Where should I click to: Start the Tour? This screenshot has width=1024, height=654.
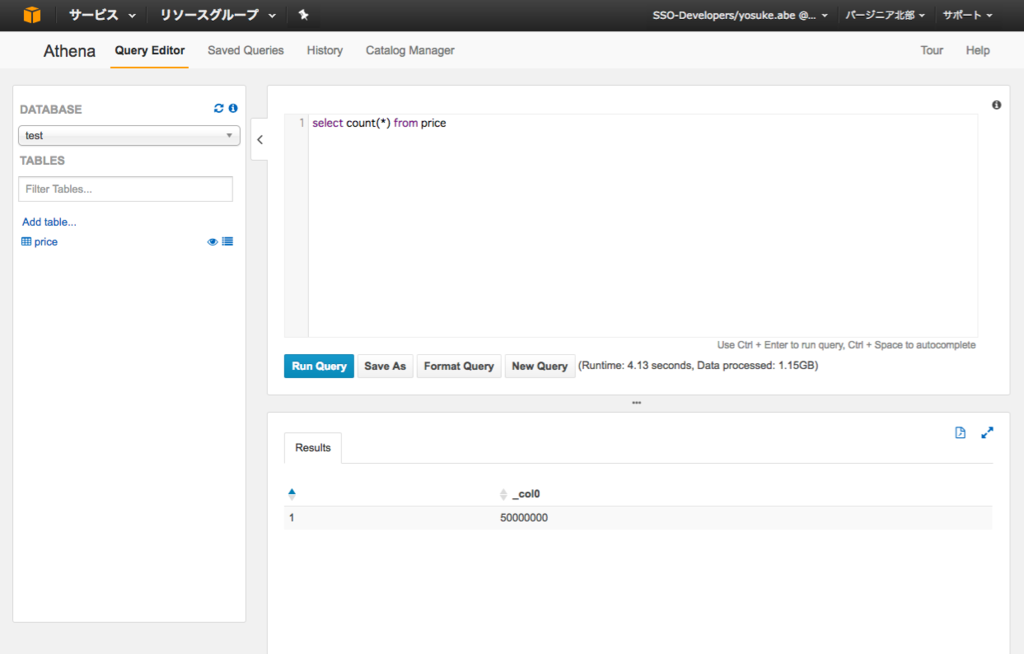click(x=932, y=50)
